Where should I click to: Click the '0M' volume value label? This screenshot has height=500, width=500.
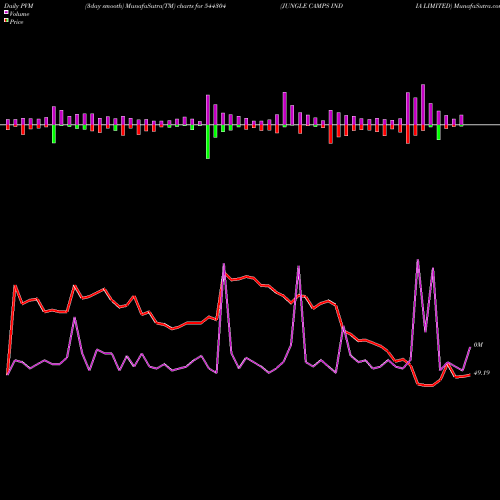(478, 345)
